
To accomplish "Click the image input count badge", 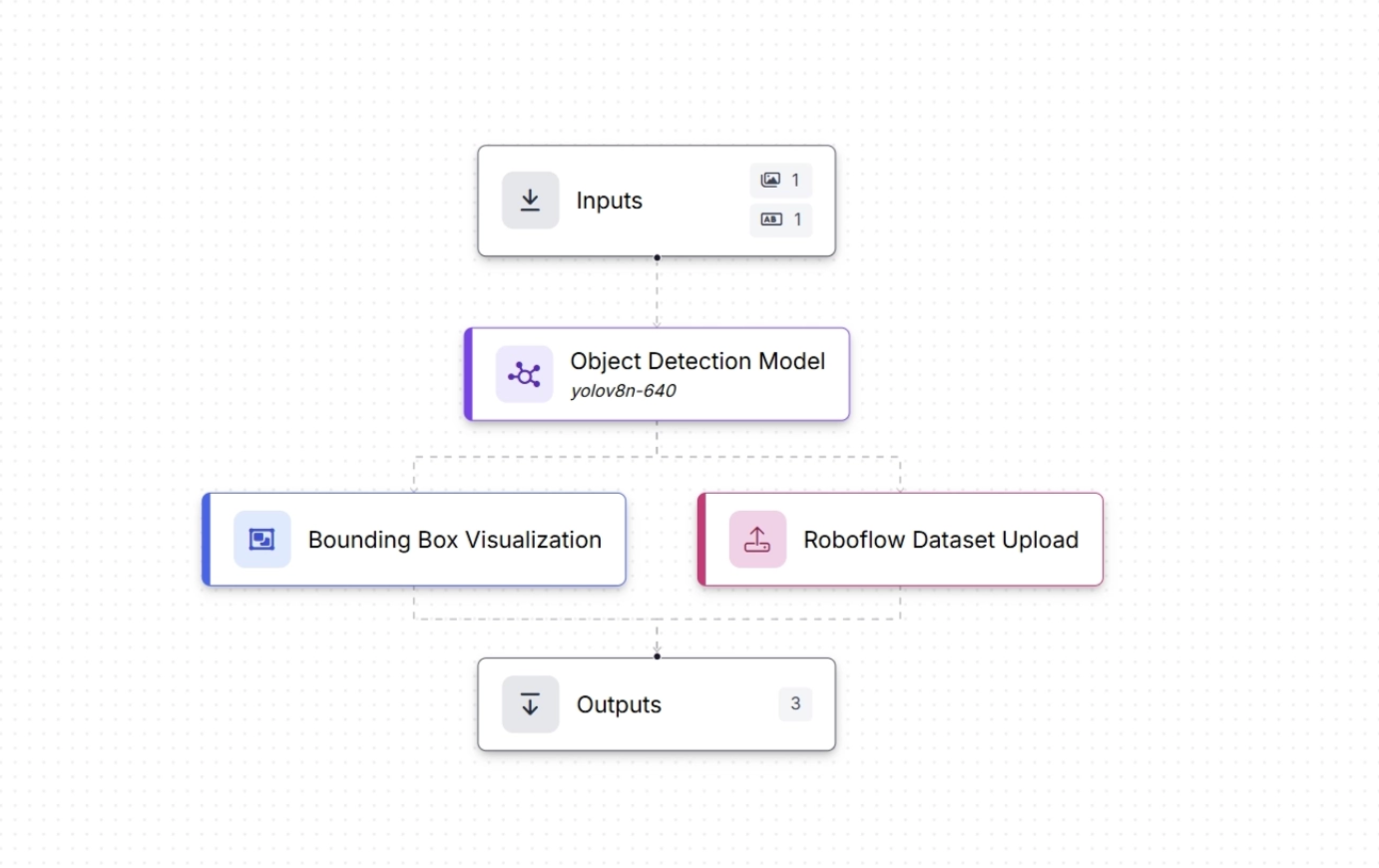I will point(780,181).
